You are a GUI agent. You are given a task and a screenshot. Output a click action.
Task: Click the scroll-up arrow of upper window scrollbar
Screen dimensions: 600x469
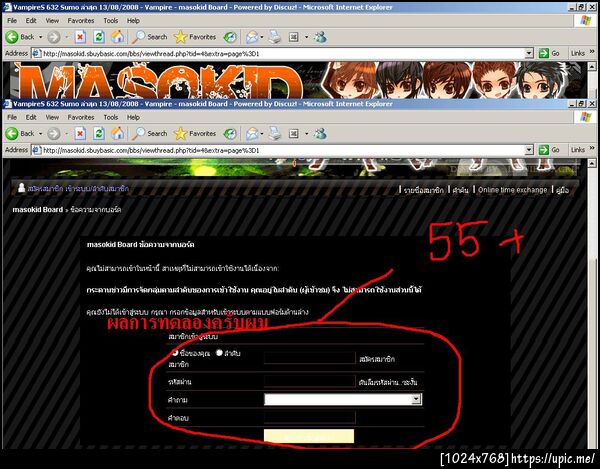(x=592, y=67)
